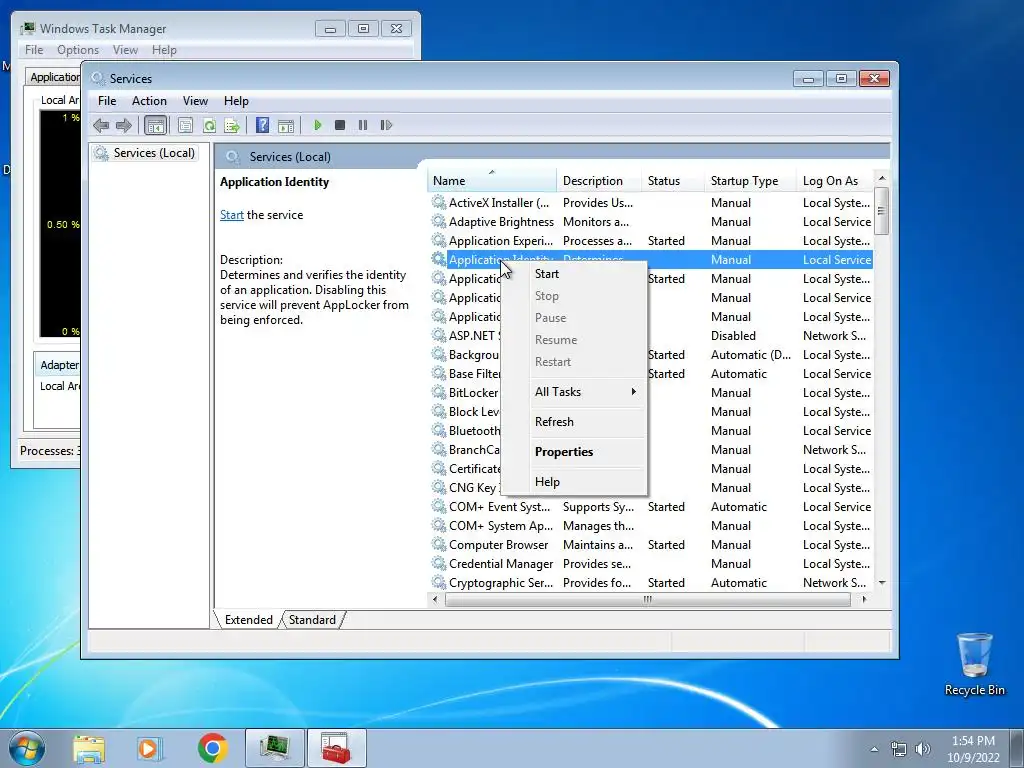Click the vertical scrollbar up arrow

click(x=882, y=178)
